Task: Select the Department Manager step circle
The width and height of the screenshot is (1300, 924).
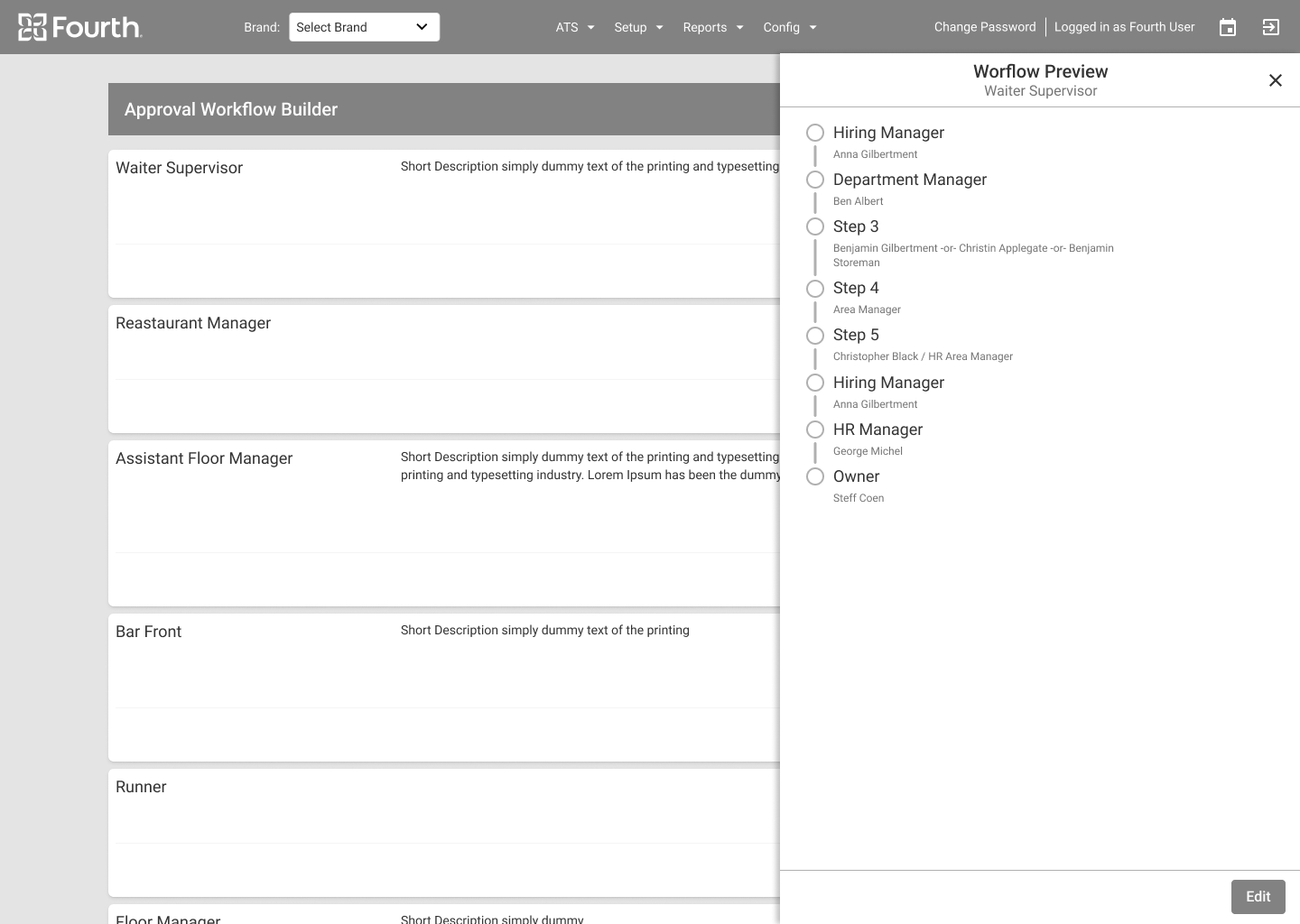Action: pos(815,180)
